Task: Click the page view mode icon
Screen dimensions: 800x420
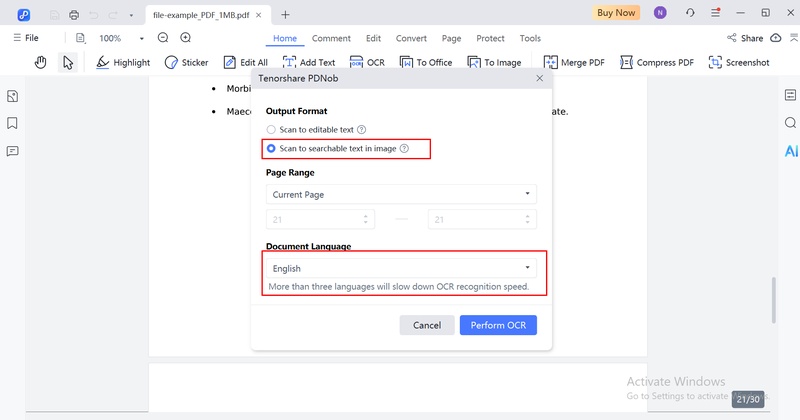Action: 81,38
